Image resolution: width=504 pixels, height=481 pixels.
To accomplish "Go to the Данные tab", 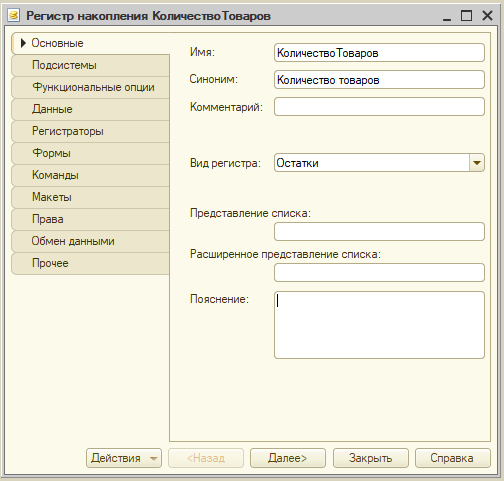I will (x=90, y=109).
